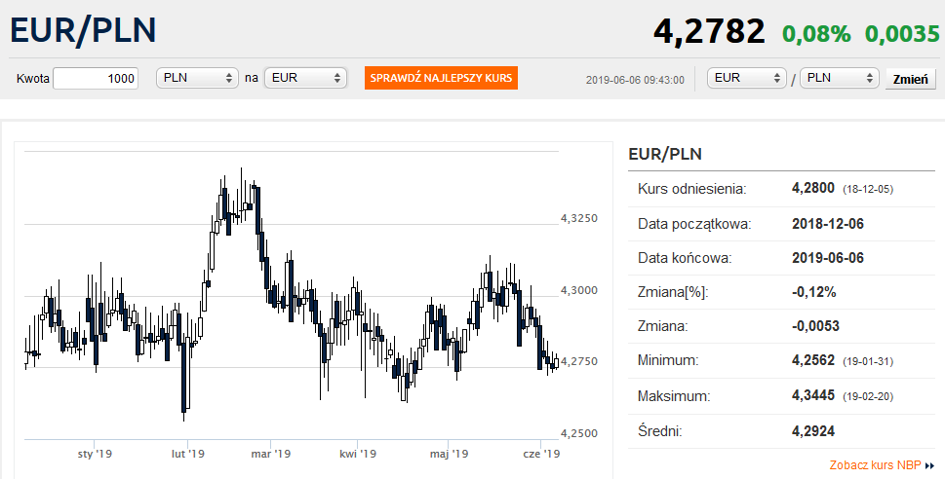
Task: Click the Minimum value 4,2562 row
Action: tap(782, 361)
